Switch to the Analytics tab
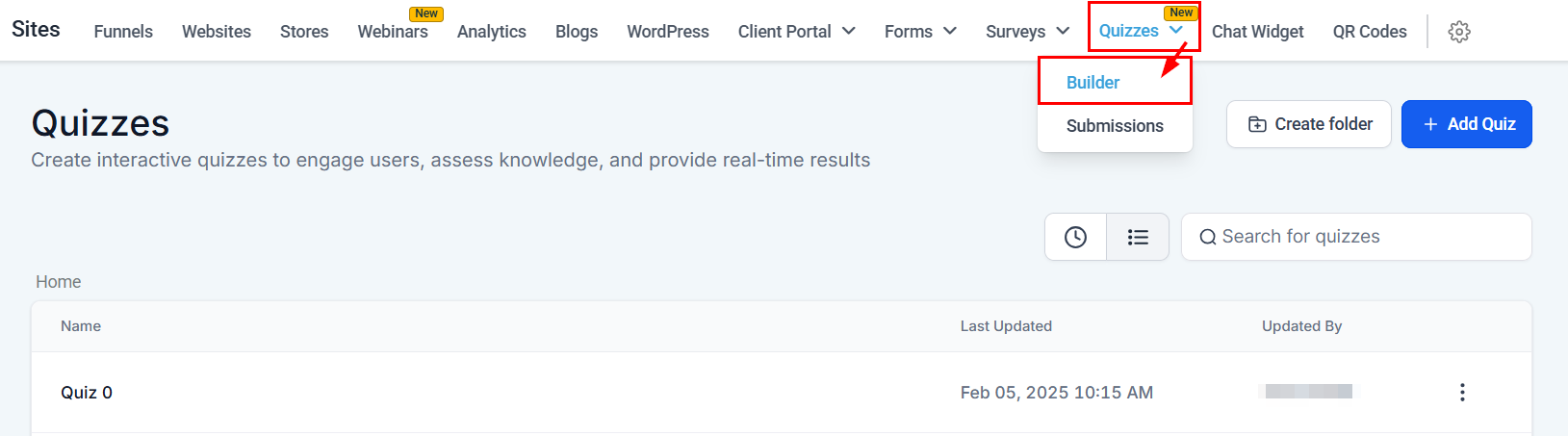 click(x=492, y=32)
